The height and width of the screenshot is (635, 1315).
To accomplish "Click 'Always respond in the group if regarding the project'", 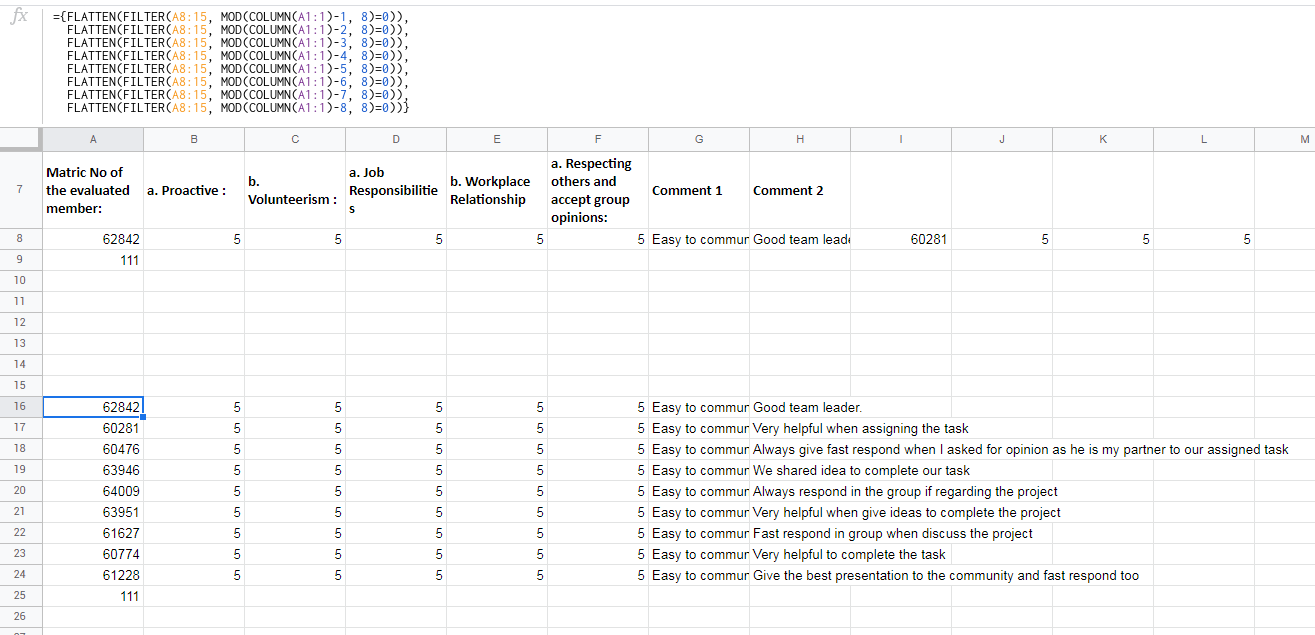I will [x=905, y=491].
